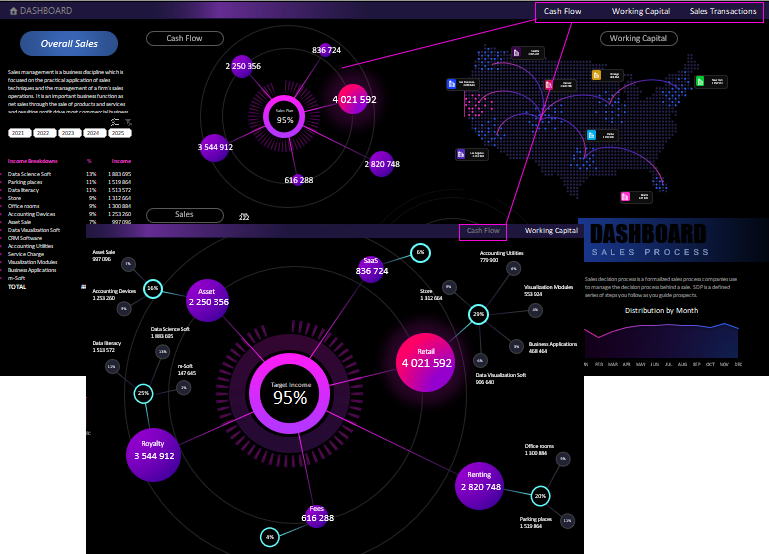Click the green document marker on map
The height and width of the screenshot is (554, 769).
(x=701, y=80)
